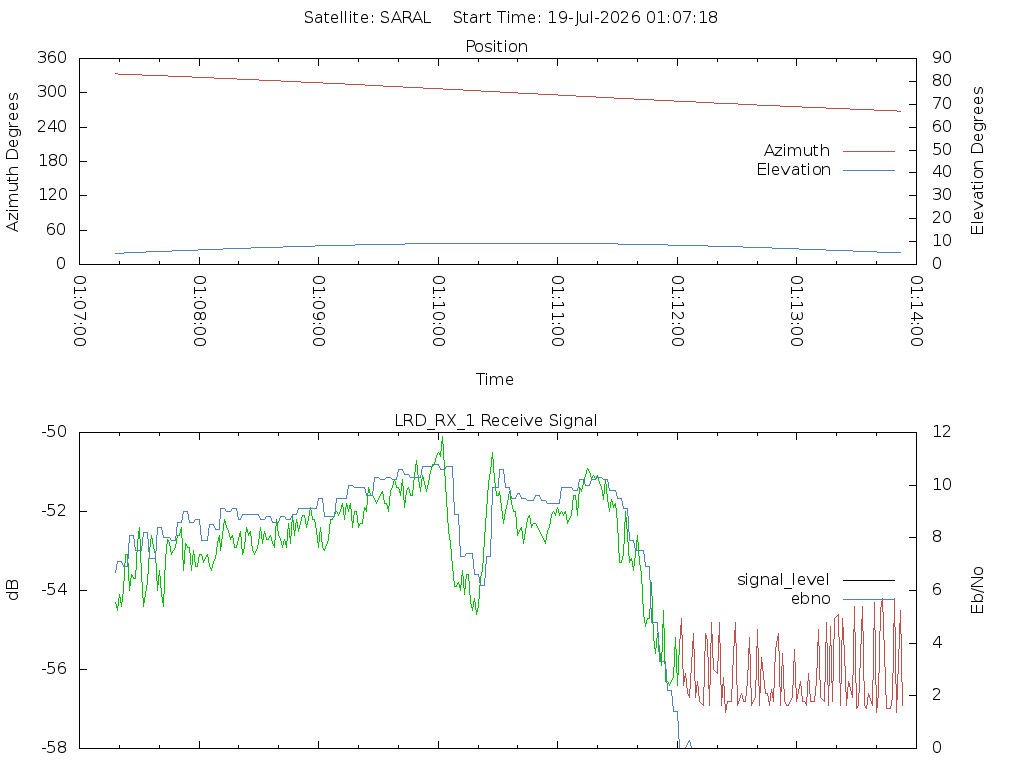Click the 'ebno' legend label

[x=810, y=599]
